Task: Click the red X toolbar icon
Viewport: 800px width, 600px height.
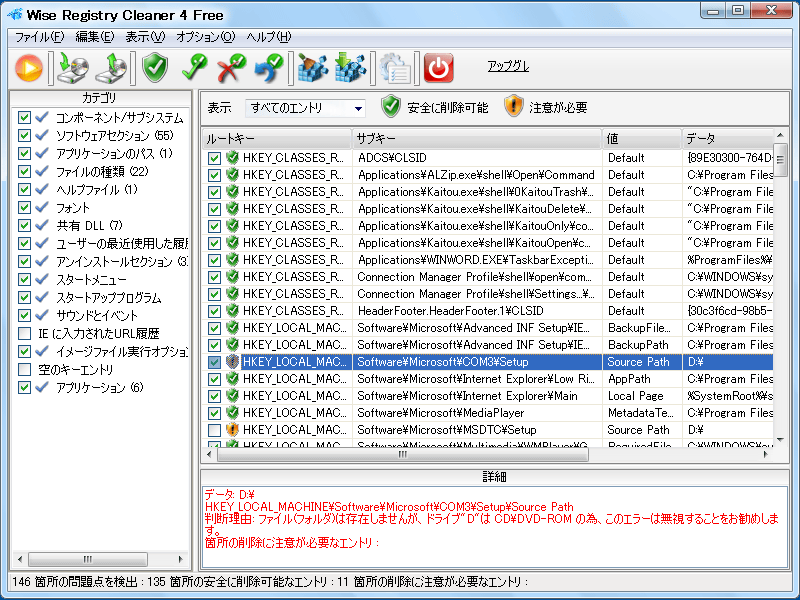Action: pyautogui.click(x=231, y=68)
